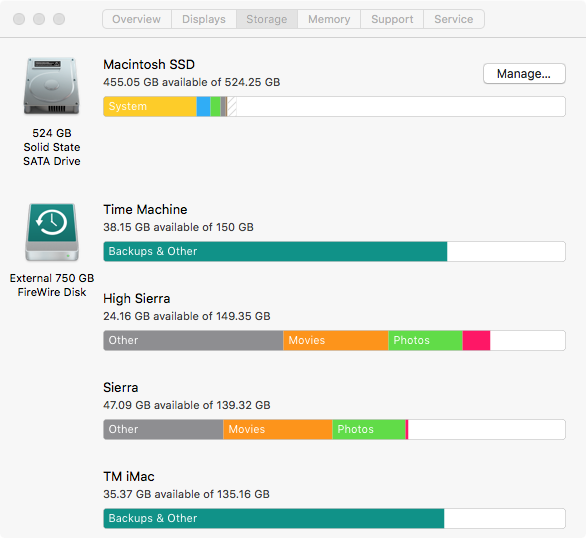Image resolution: width=586 pixels, height=538 pixels.
Task: Switch to the Overview tab
Action: point(137,19)
